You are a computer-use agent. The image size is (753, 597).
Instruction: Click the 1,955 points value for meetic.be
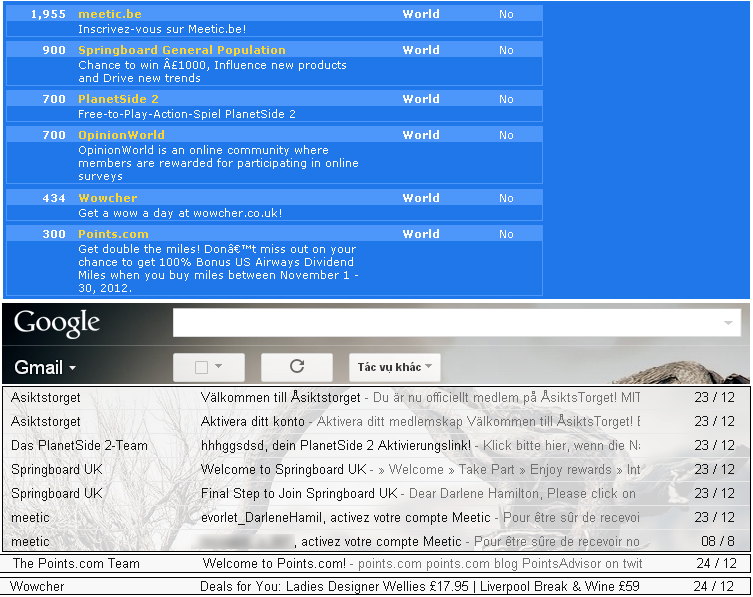[x=48, y=14]
